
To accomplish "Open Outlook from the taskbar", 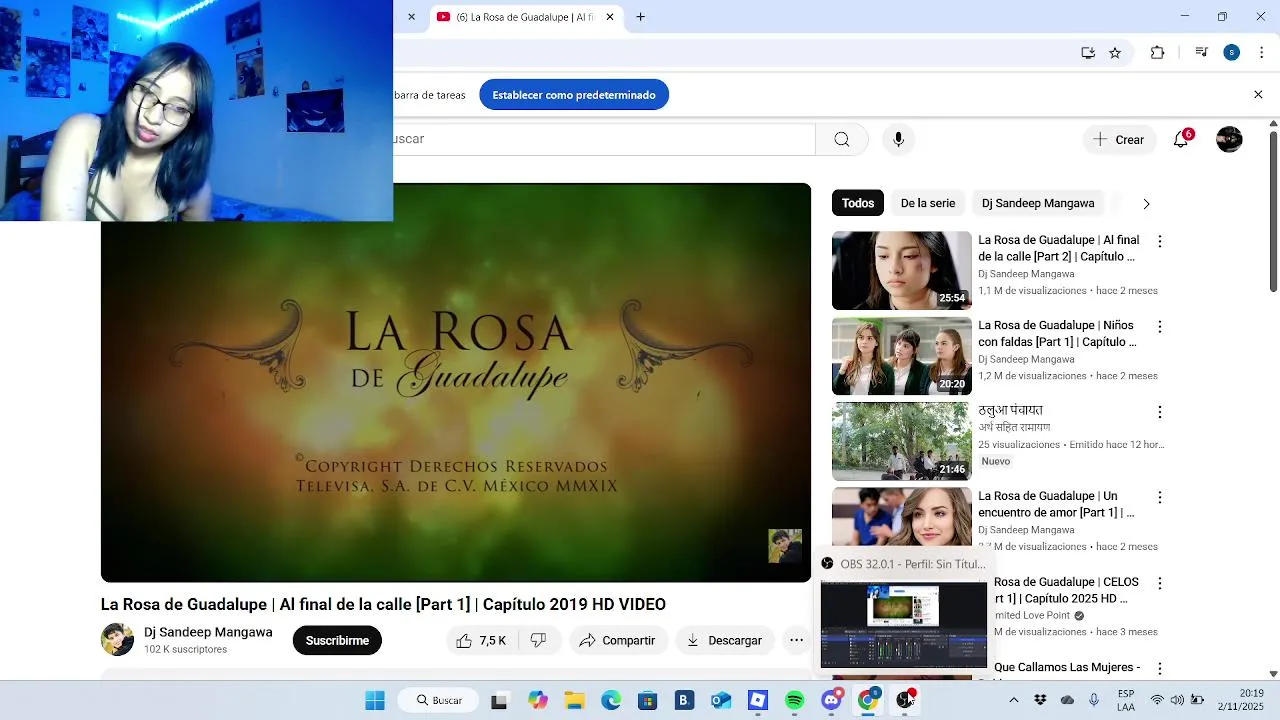I will click(721, 700).
